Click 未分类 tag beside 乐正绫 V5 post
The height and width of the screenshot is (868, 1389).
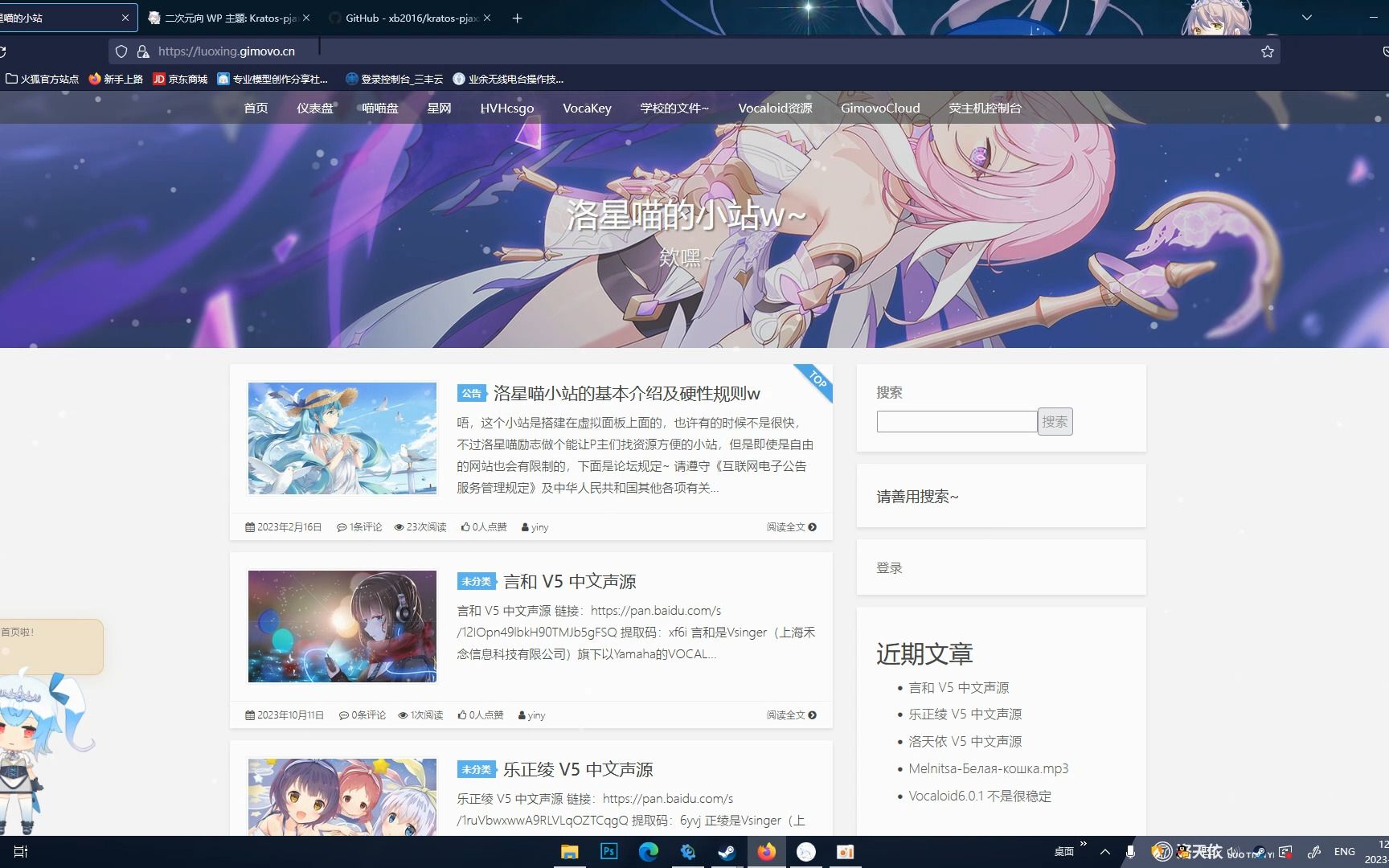tap(477, 769)
